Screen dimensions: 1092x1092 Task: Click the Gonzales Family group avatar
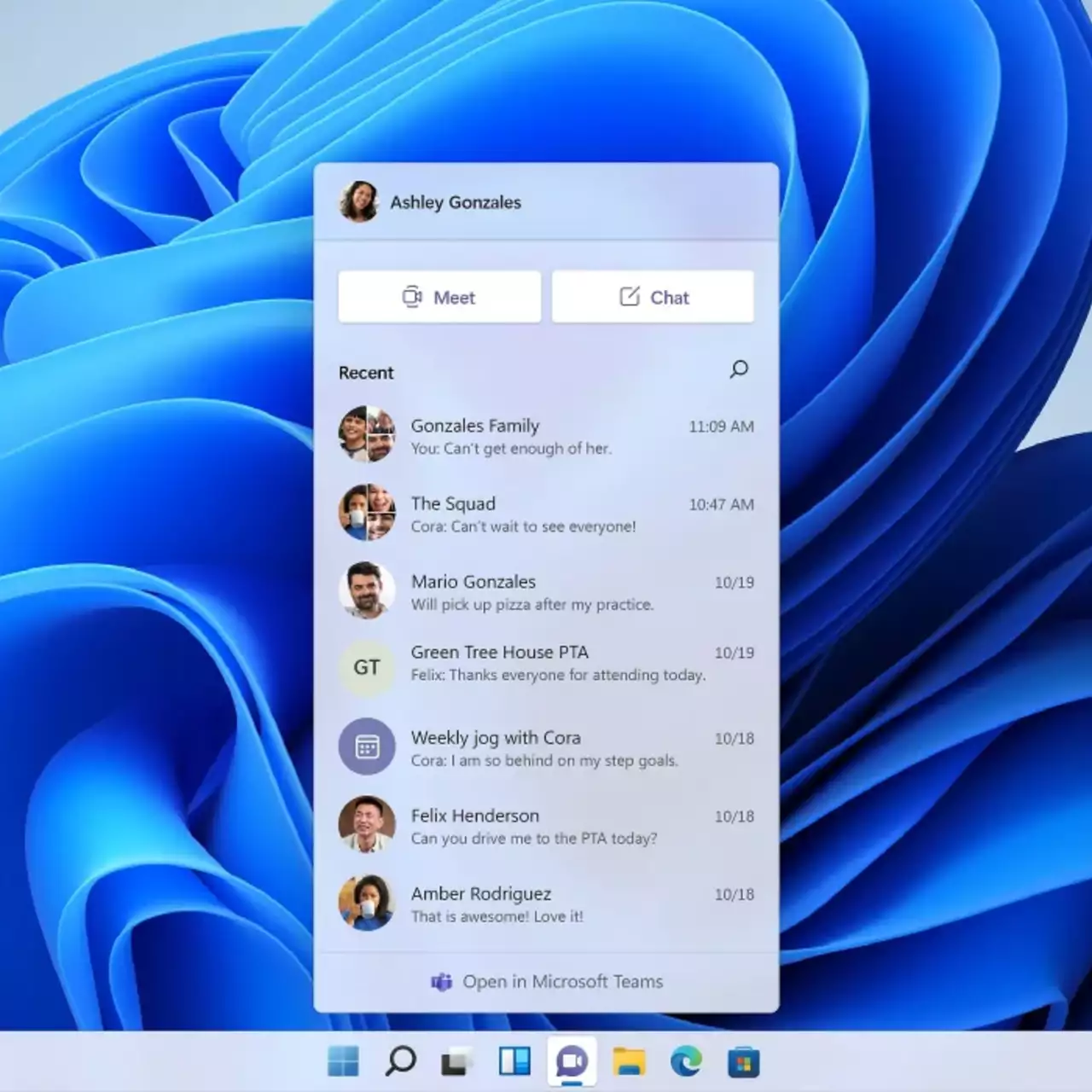pyautogui.click(x=367, y=433)
